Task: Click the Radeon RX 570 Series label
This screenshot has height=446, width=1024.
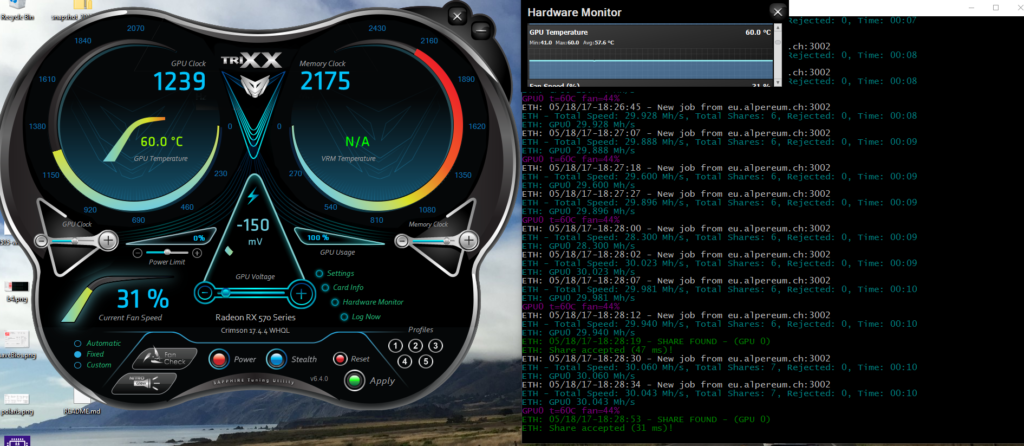Action: point(255,318)
